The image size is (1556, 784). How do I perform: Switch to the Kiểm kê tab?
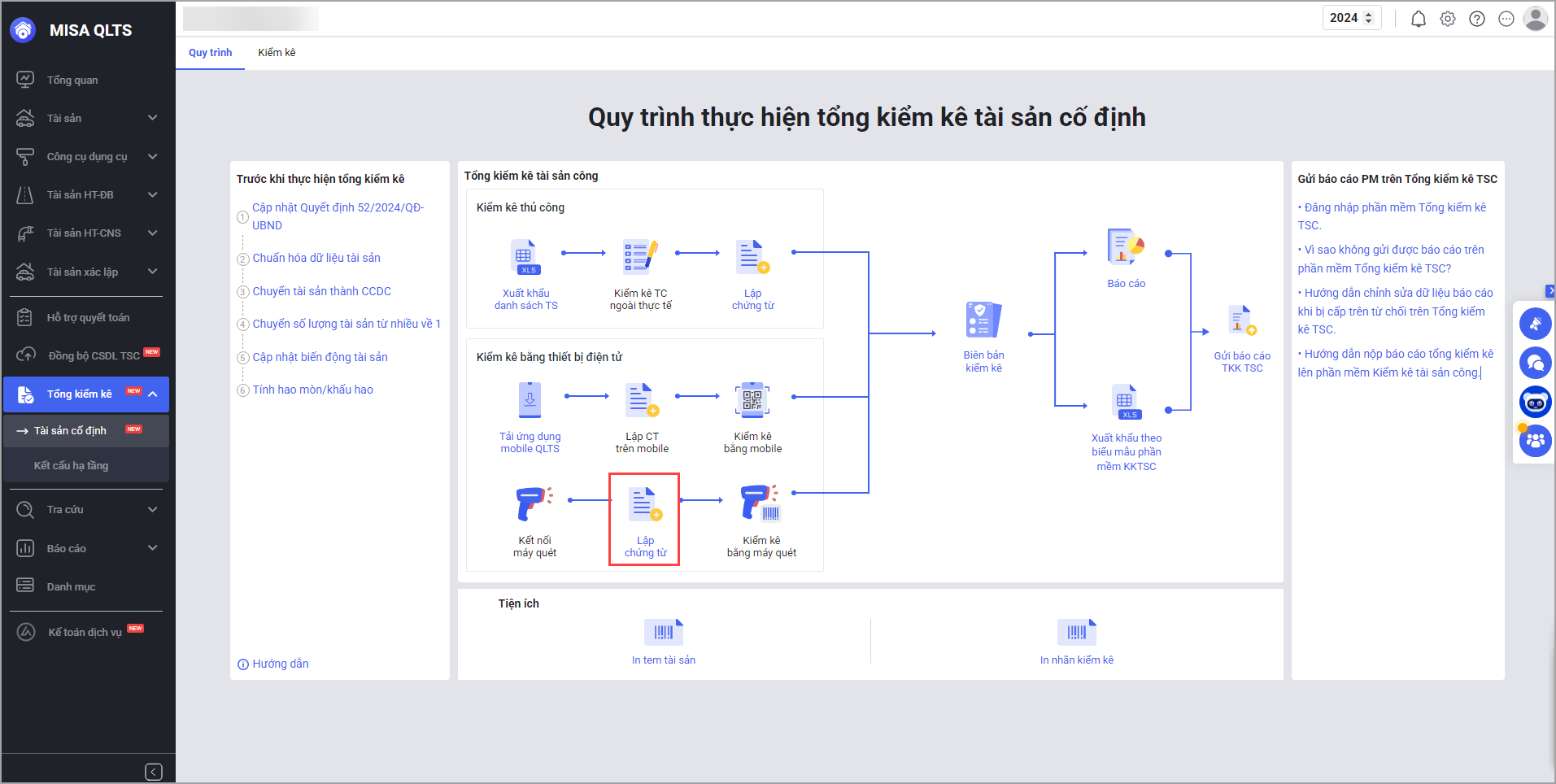point(277,53)
